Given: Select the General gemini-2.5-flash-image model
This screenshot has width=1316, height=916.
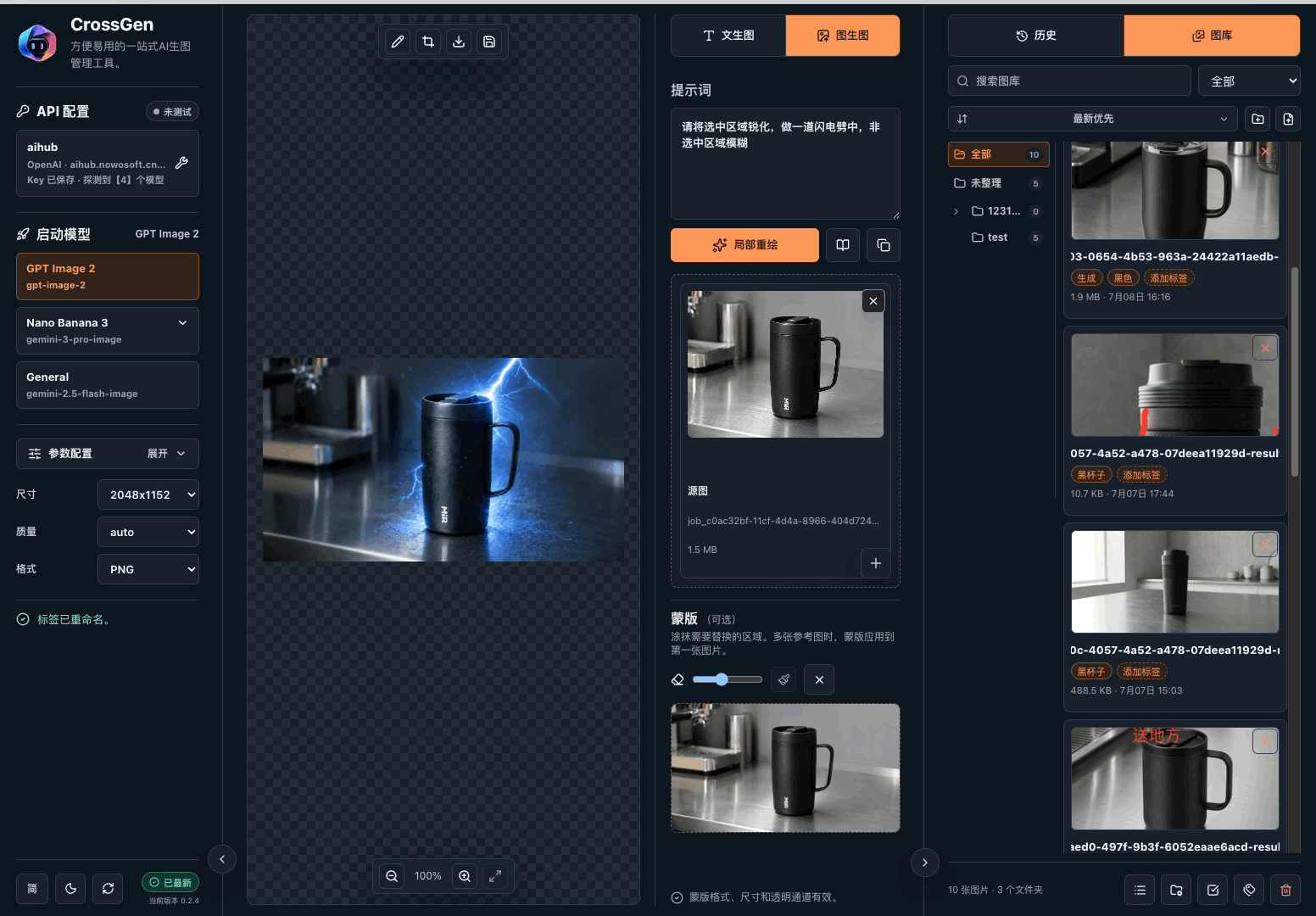Looking at the screenshot, I should point(108,385).
